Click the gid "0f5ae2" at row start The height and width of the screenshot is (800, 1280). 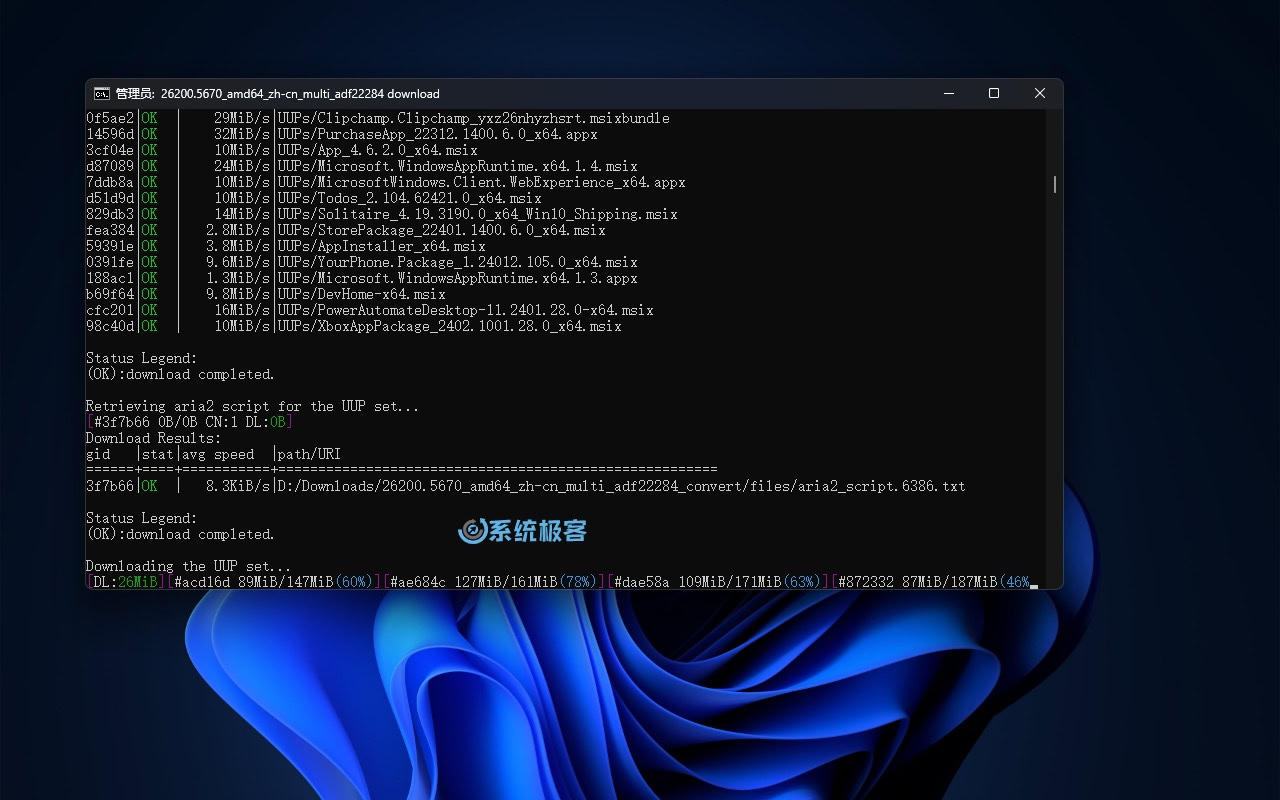pos(110,118)
